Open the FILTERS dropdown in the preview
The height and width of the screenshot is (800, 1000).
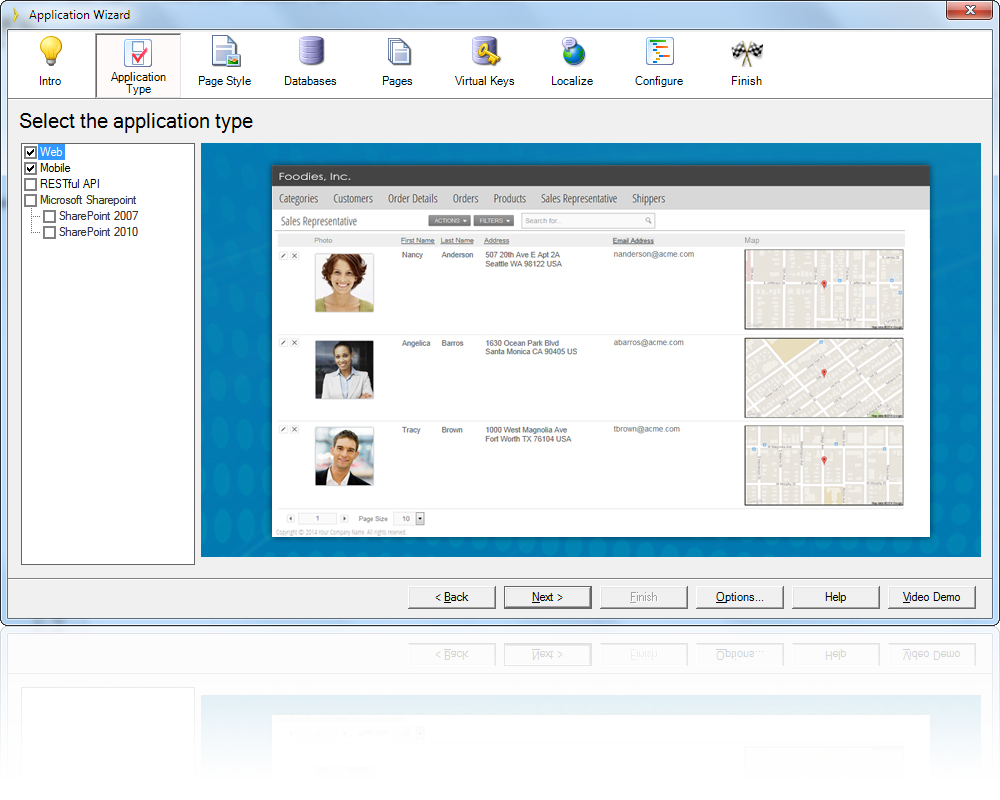[x=493, y=220]
